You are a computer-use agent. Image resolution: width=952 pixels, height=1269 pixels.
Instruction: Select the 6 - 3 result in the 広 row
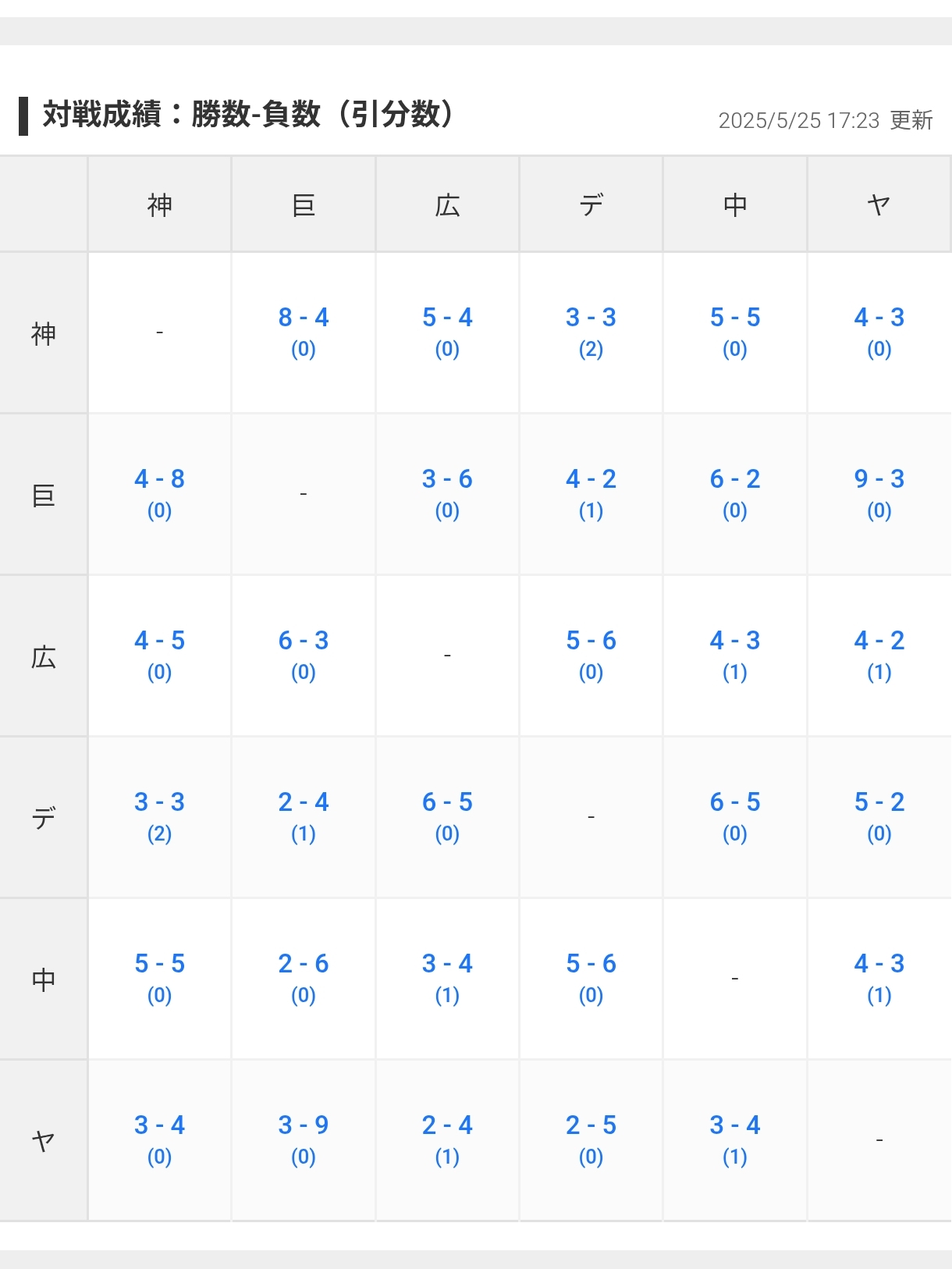303,641
